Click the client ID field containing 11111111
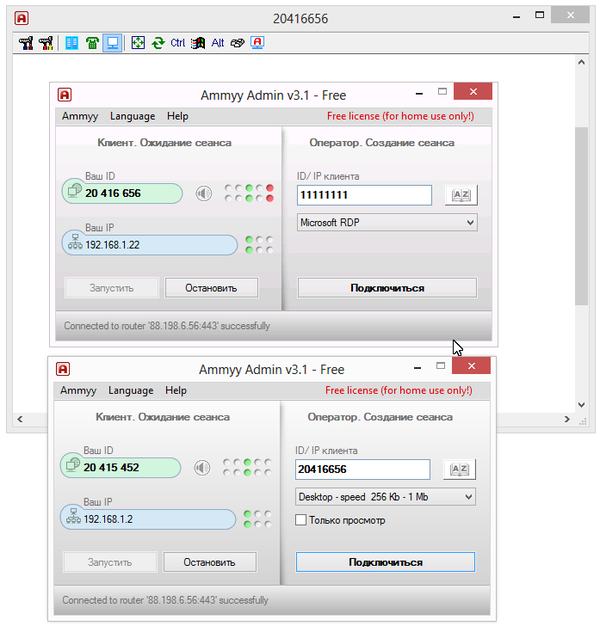Screen dimensions: 600x626 coord(364,195)
